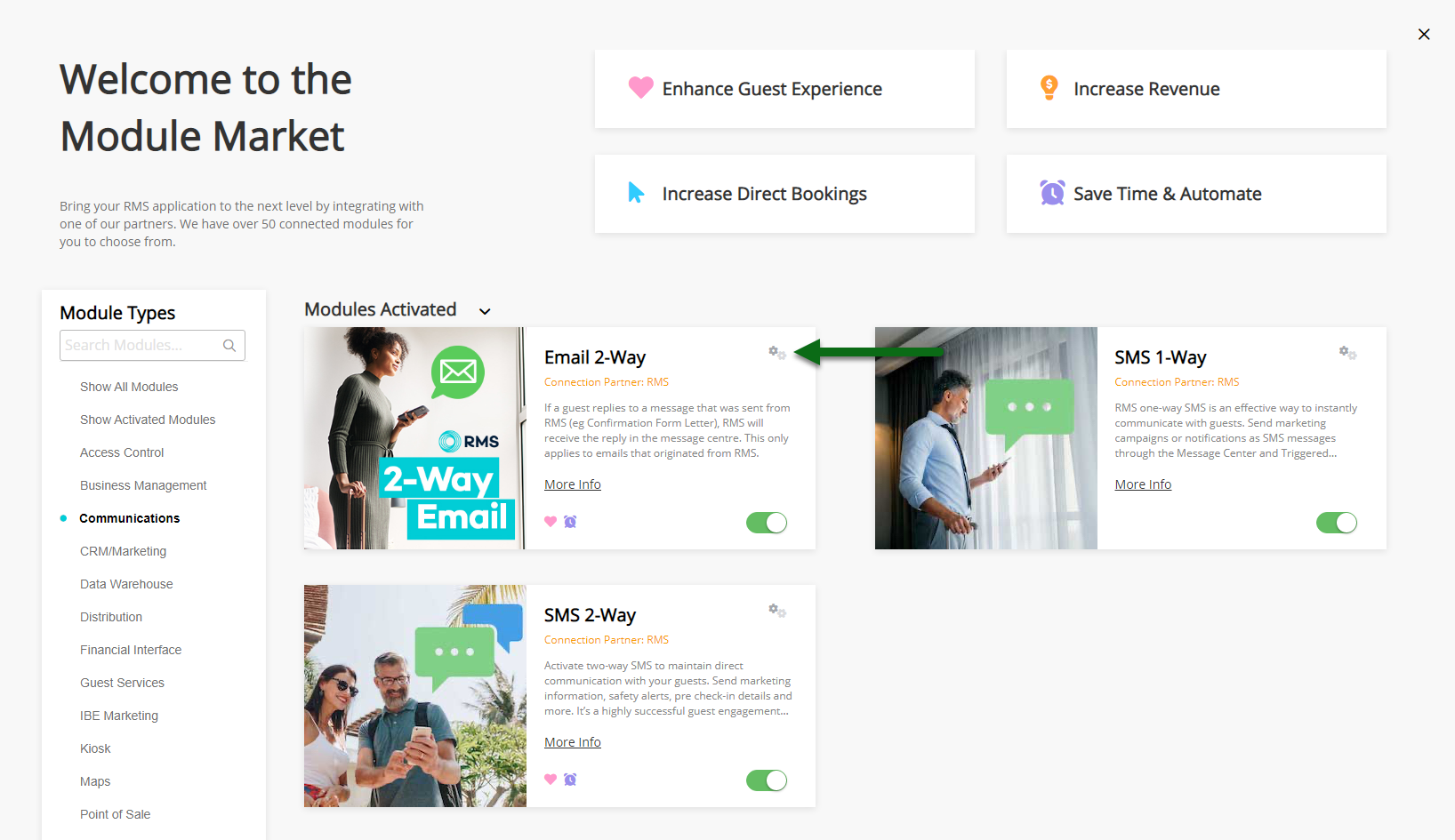Disable the SMS 1-Way module switch
The image size is (1455, 840).
click(x=1337, y=523)
